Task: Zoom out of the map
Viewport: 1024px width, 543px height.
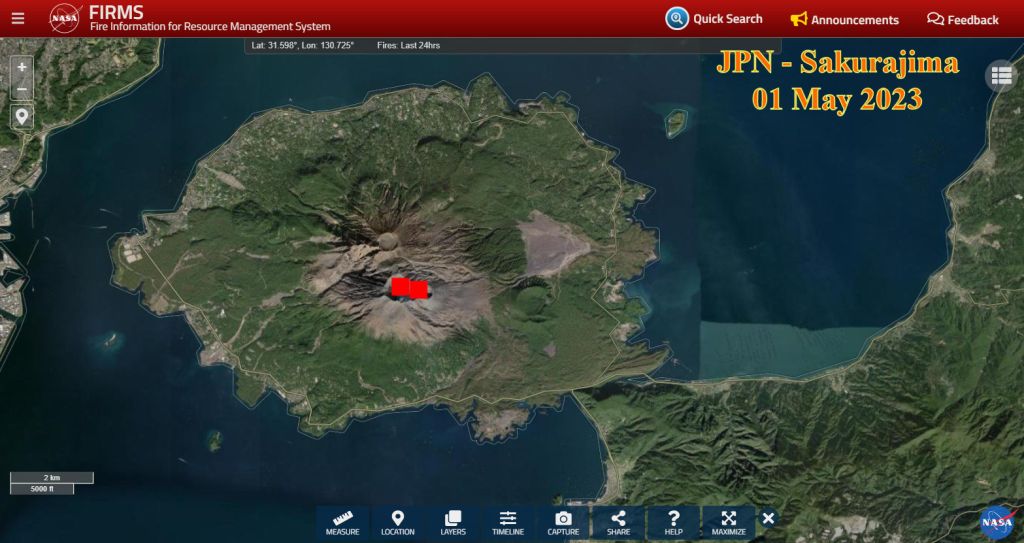Action: tap(22, 89)
